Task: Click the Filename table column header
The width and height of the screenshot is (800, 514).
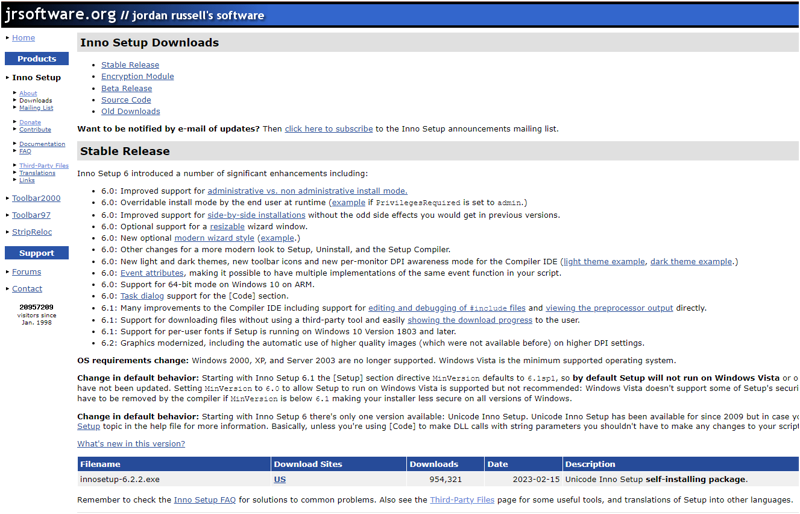Action: (x=174, y=464)
